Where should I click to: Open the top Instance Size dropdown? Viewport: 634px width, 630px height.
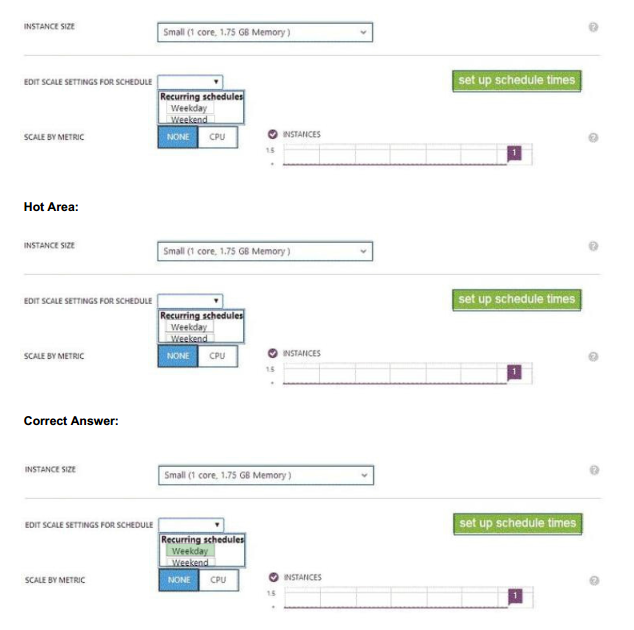click(265, 32)
